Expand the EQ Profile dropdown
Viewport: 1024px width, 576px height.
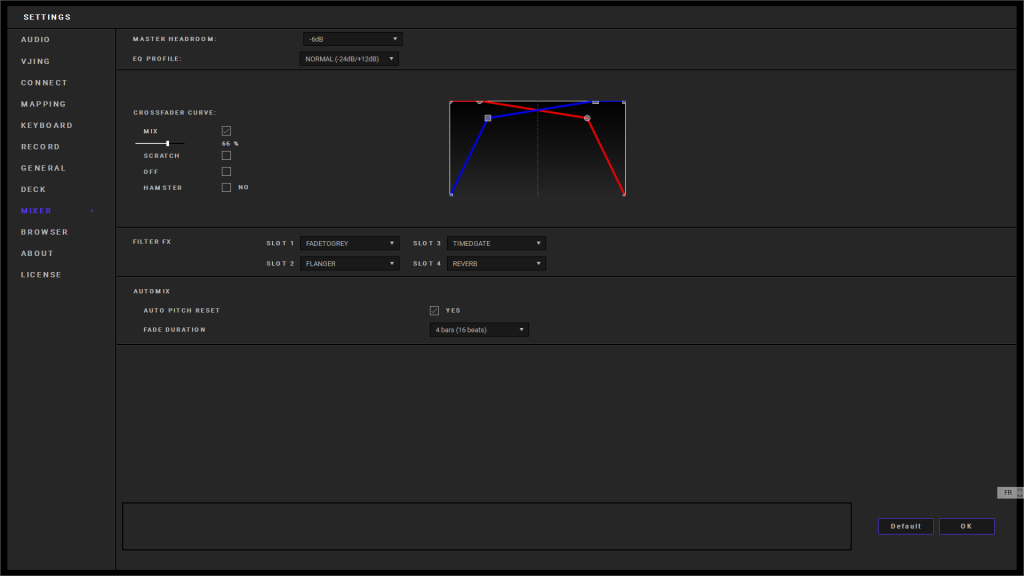[x=348, y=59]
